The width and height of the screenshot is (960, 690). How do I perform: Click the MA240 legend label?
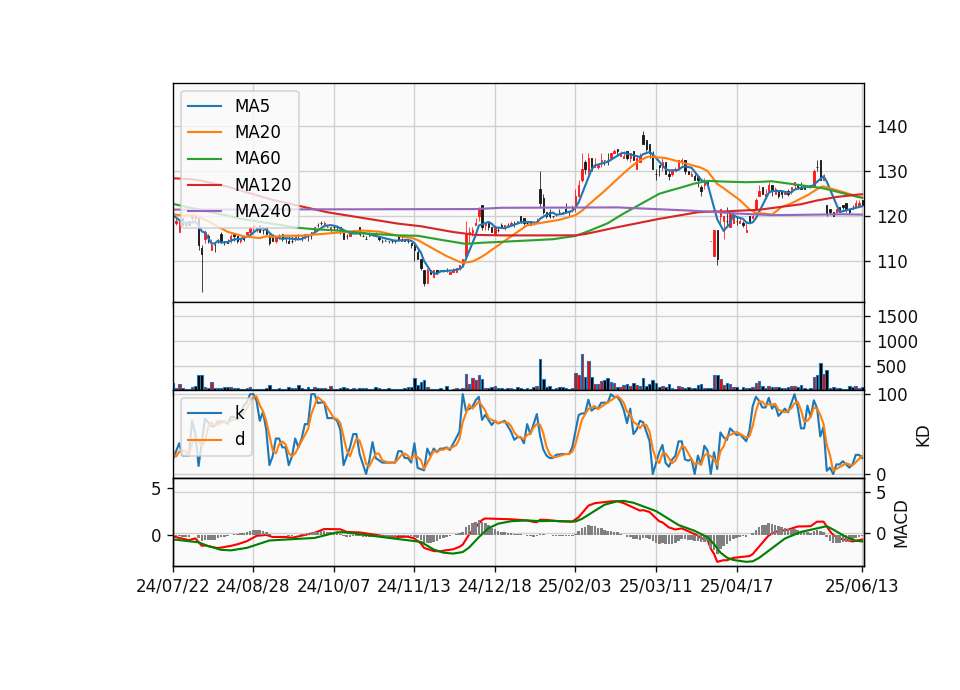(263, 211)
